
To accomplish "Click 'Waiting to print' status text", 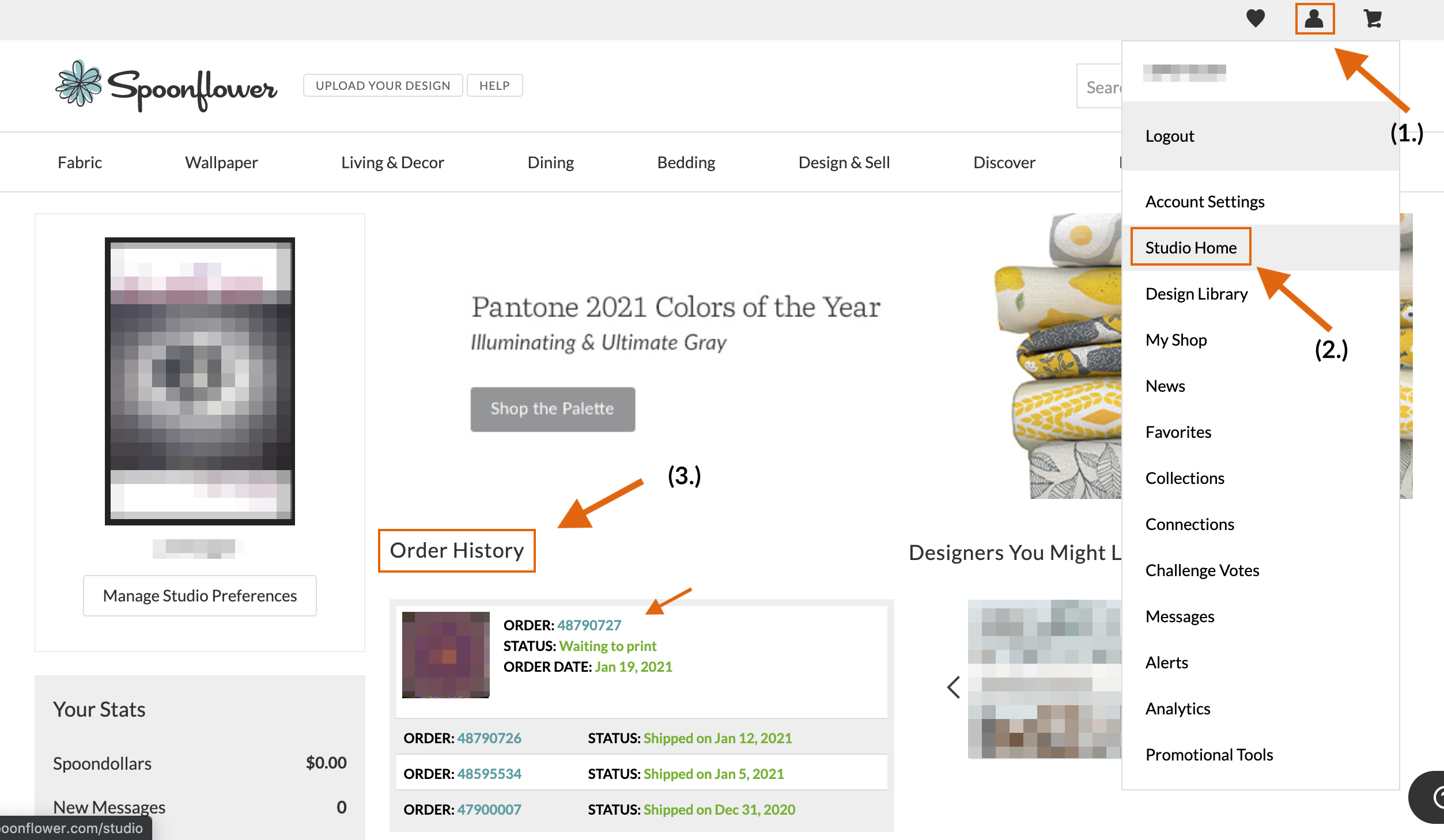I will (608, 646).
